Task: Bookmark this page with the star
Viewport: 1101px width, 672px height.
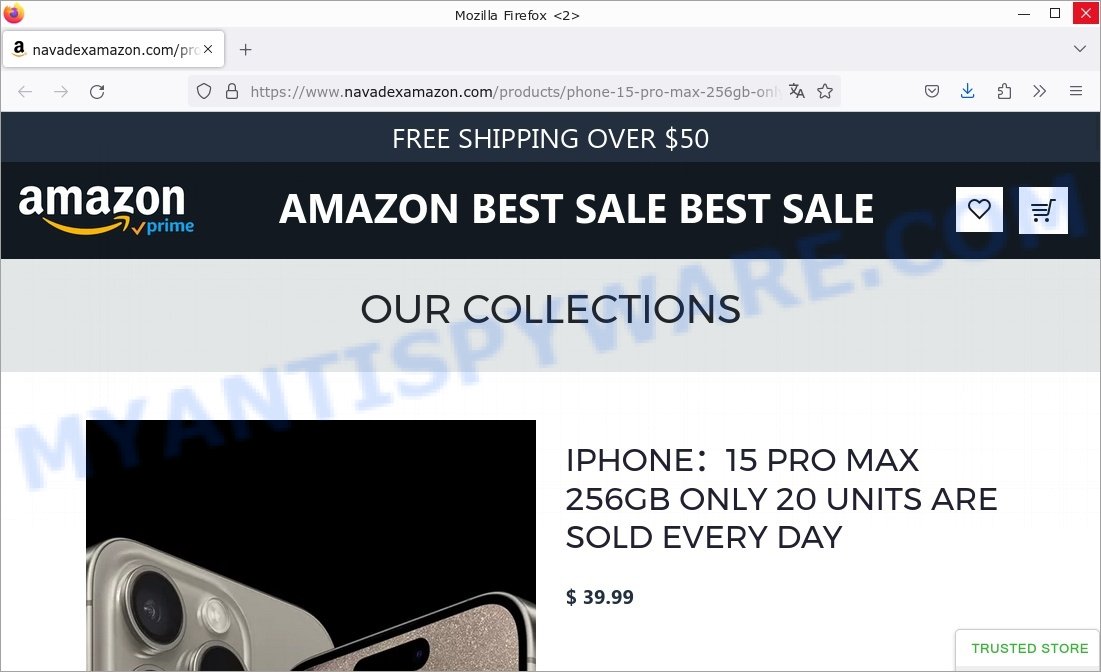Action: point(825,91)
